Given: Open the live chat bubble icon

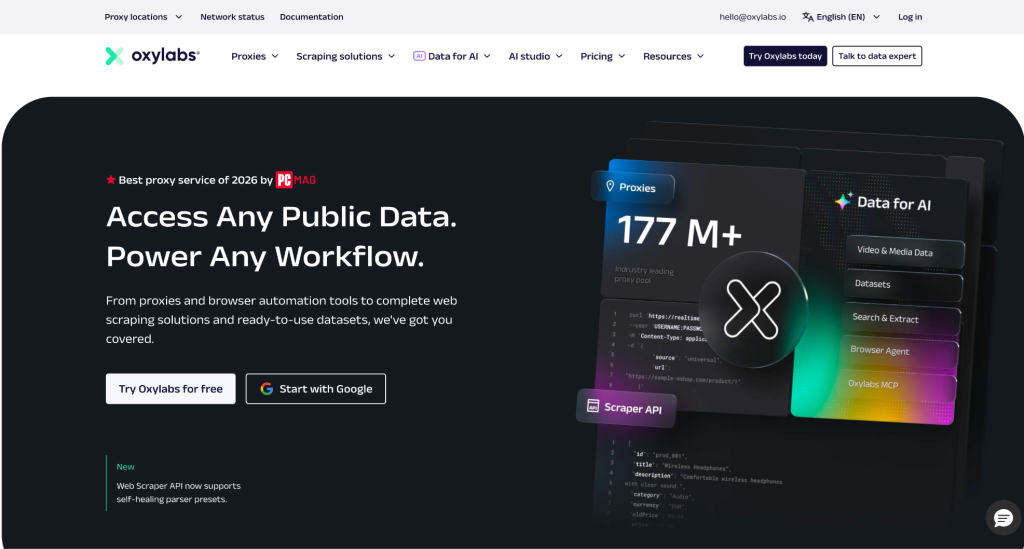Looking at the screenshot, I should (x=1003, y=518).
